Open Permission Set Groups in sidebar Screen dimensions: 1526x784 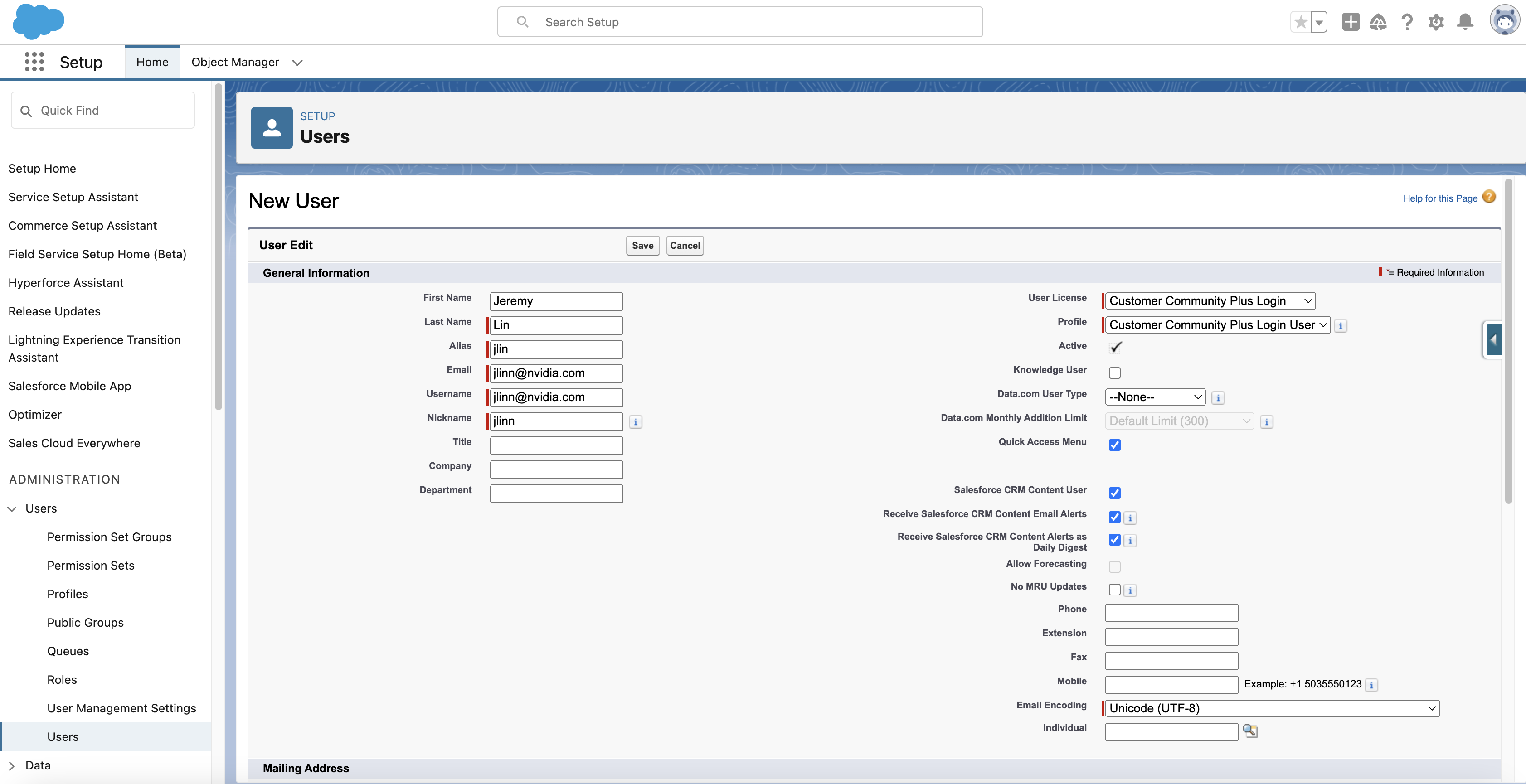tap(109, 537)
